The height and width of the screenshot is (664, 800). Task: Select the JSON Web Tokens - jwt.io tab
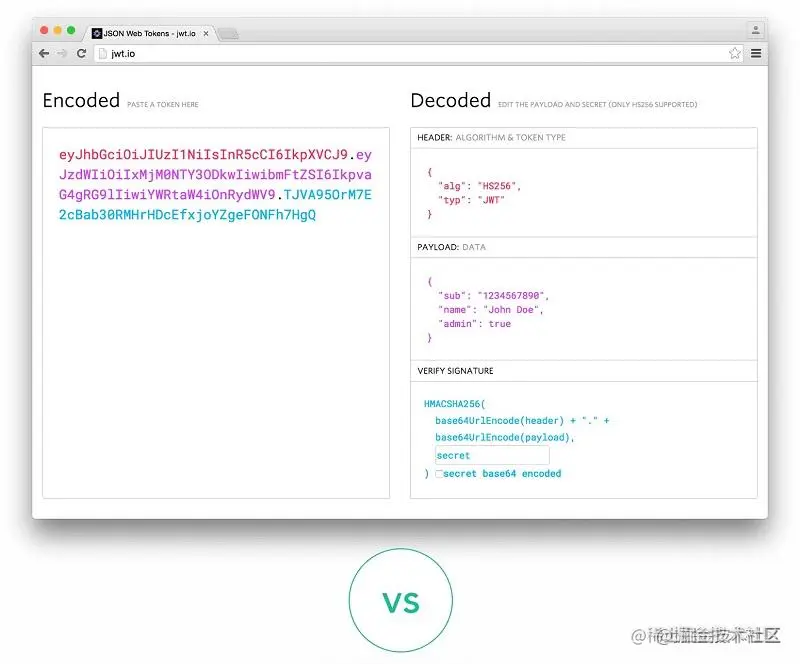(x=150, y=33)
